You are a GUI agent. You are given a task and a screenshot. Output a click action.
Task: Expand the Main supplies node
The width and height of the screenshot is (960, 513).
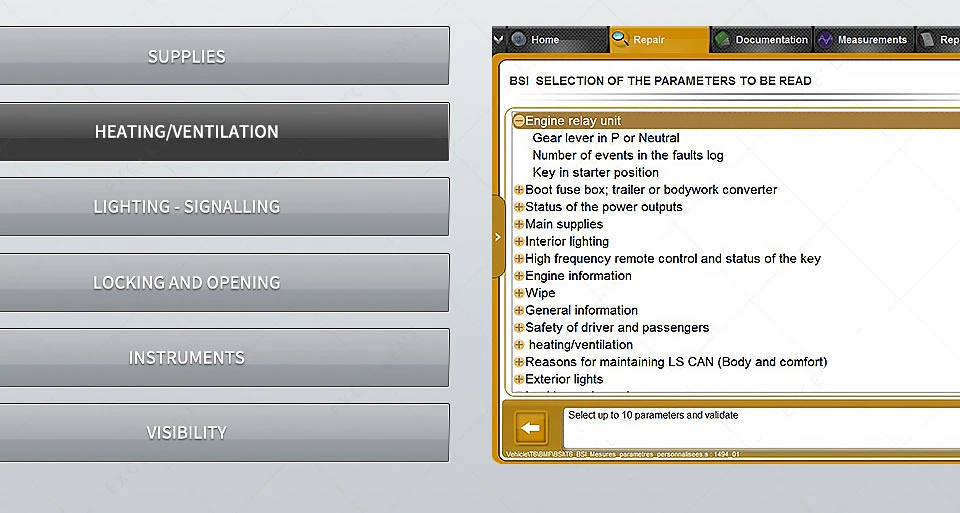click(519, 224)
